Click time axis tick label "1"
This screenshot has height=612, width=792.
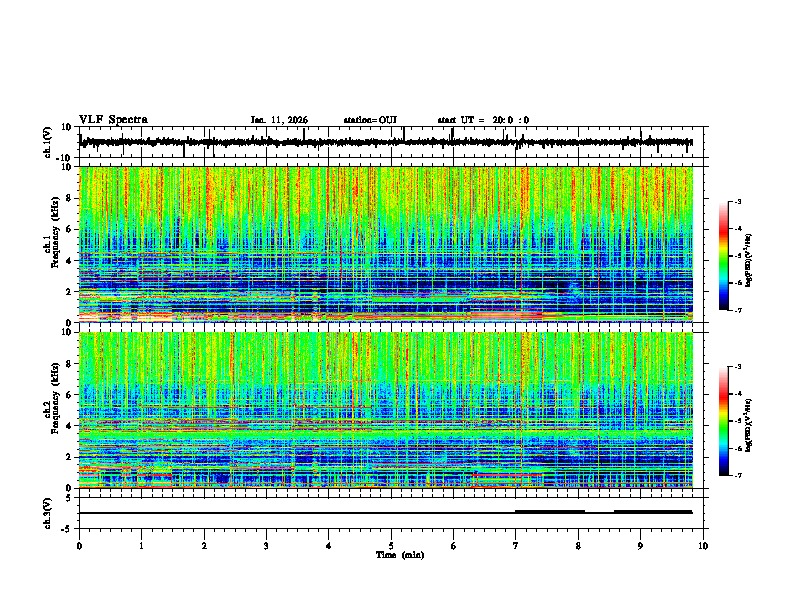[141, 546]
